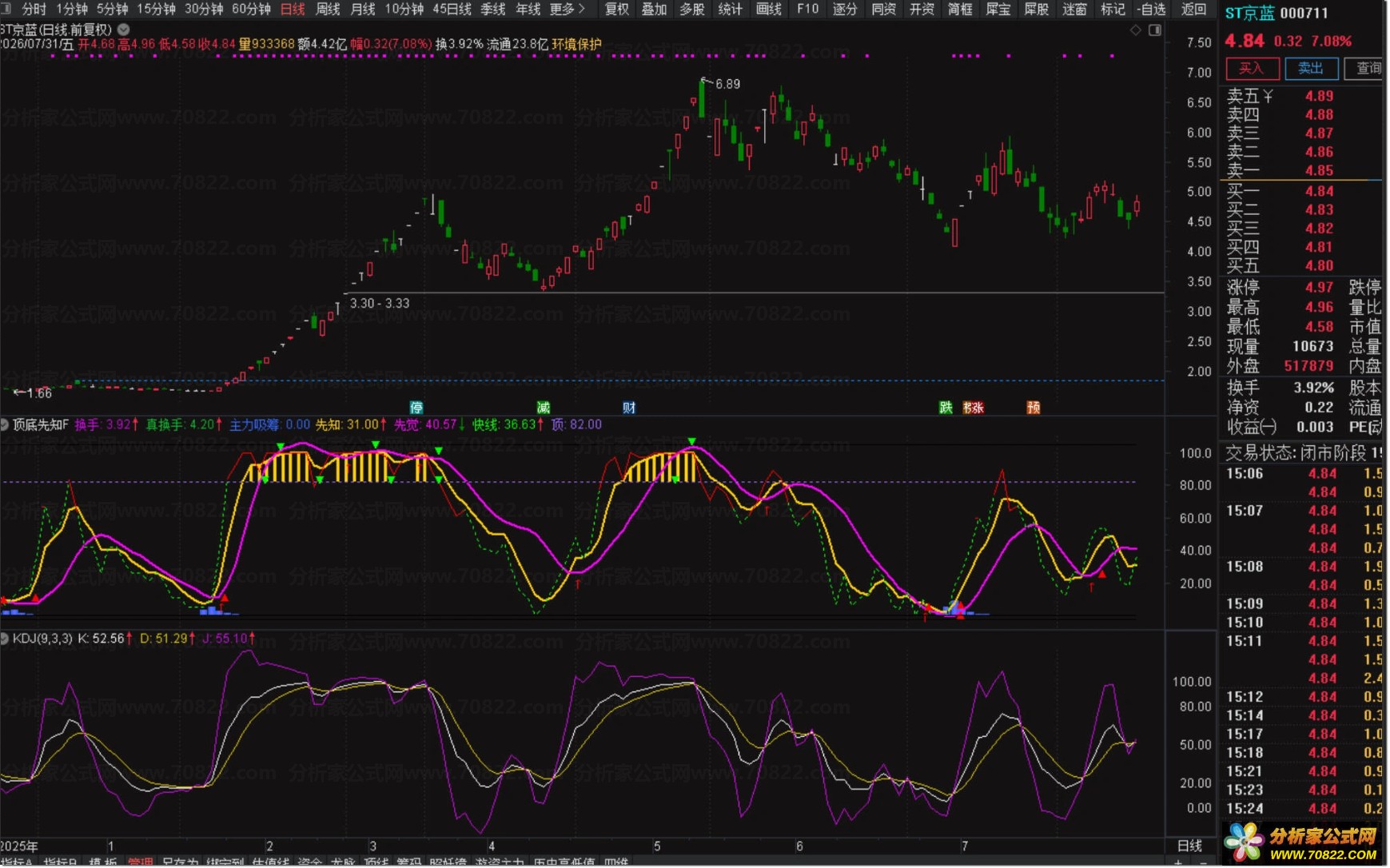The height and width of the screenshot is (868, 1390).
Task: Click the 叠加 overlay button
Action: [654, 9]
